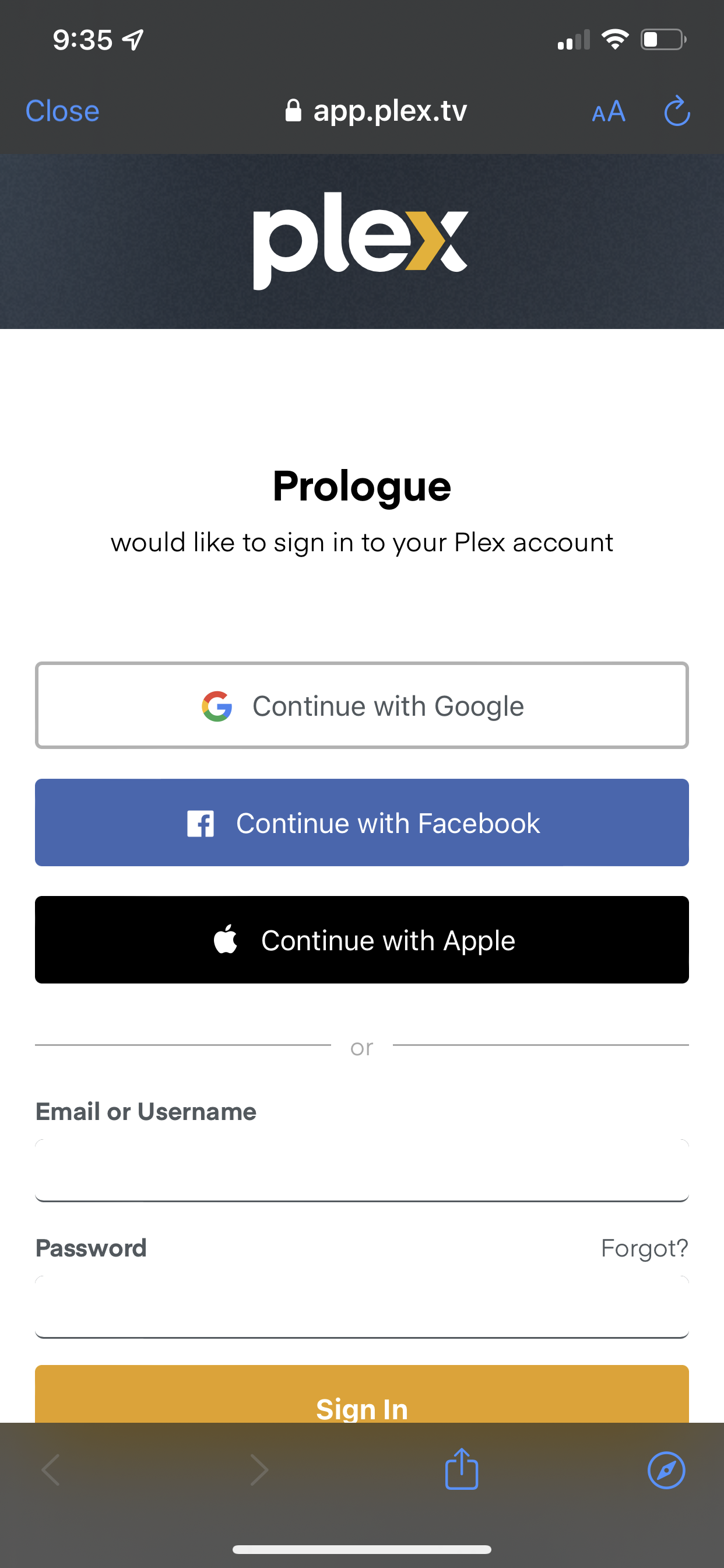724x1568 pixels.
Task: Tap the Plex logo
Action: click(361, 240)
